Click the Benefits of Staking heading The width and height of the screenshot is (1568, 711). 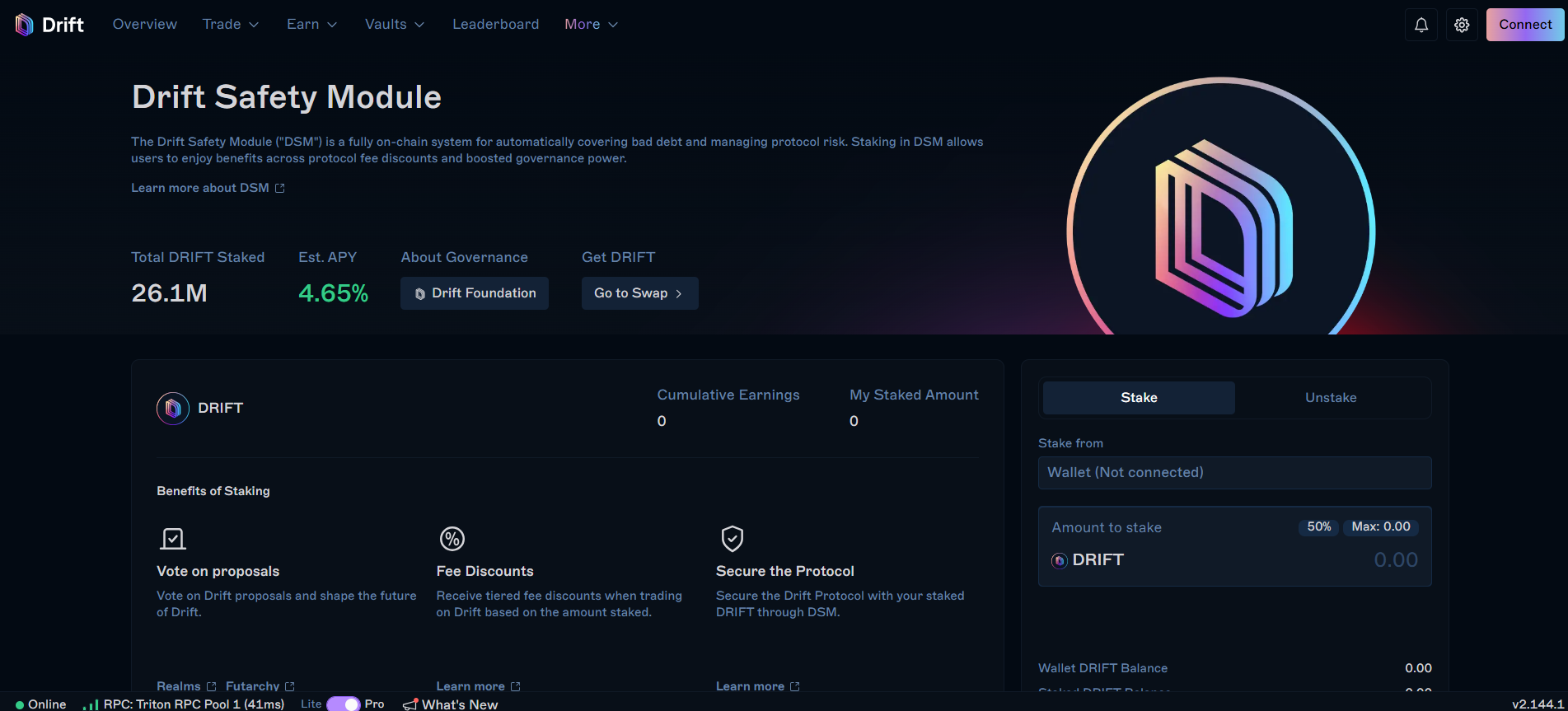tap(213, 491)
